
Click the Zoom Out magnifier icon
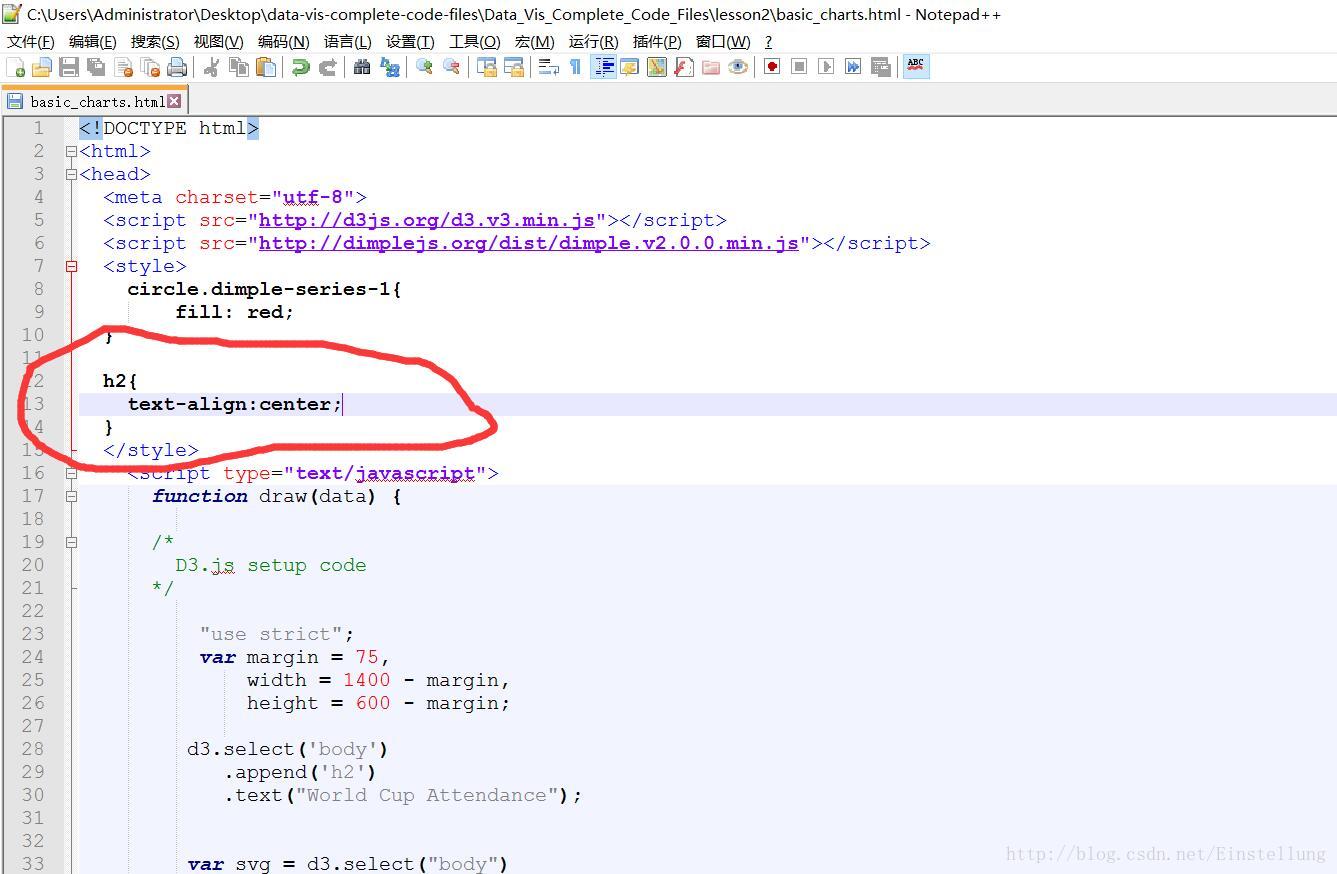(x=451, y=67)
